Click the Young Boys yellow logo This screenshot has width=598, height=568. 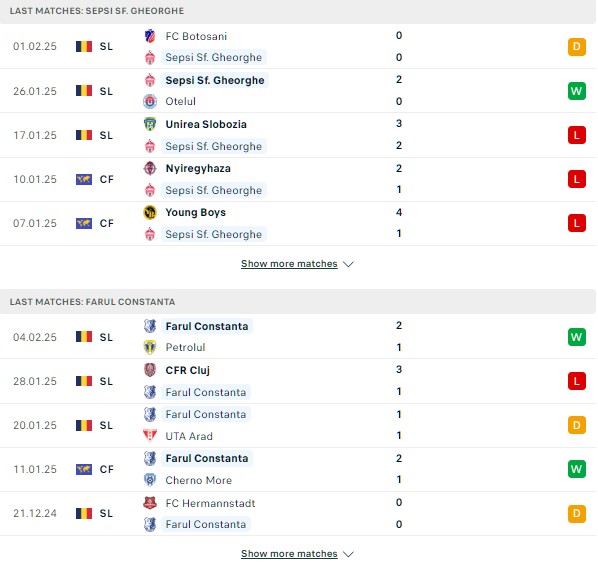click(150, 212)
